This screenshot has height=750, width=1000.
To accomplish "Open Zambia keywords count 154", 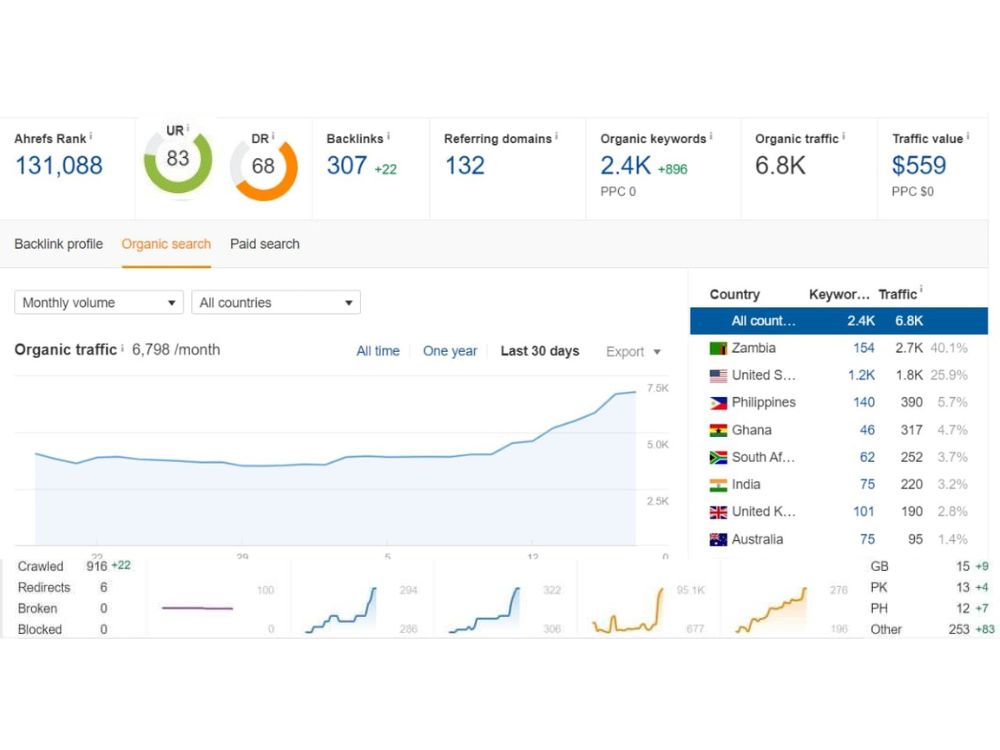I will pos(864,348).
